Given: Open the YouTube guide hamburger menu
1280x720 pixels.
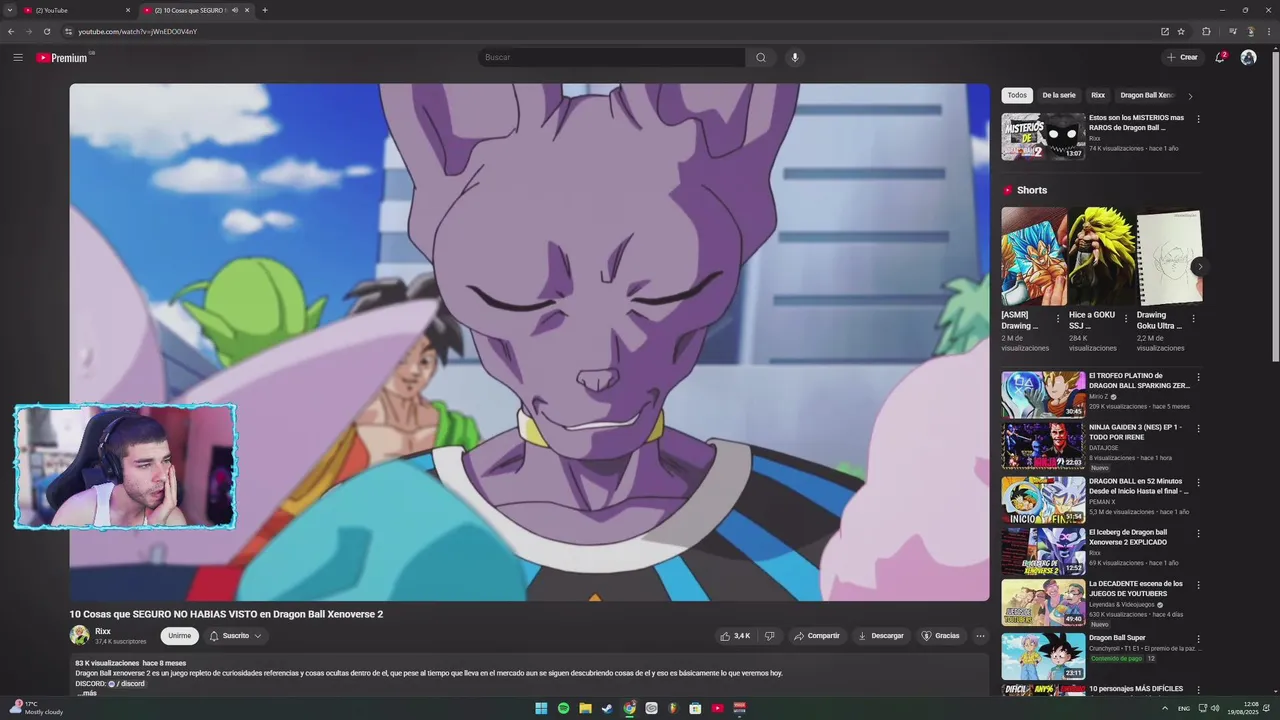Looking at the screenshot, I should pos(18,57).
